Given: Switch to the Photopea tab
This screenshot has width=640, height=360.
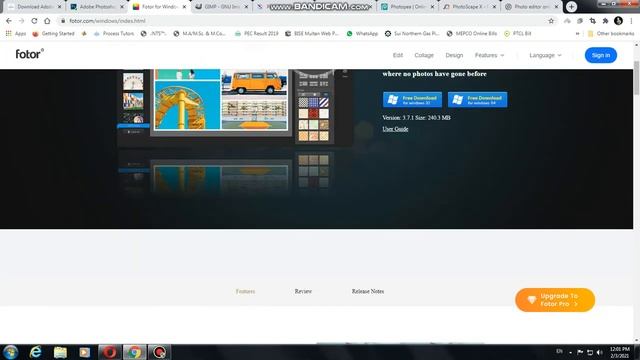Looking at the screenshot, I should click(407, 7).
